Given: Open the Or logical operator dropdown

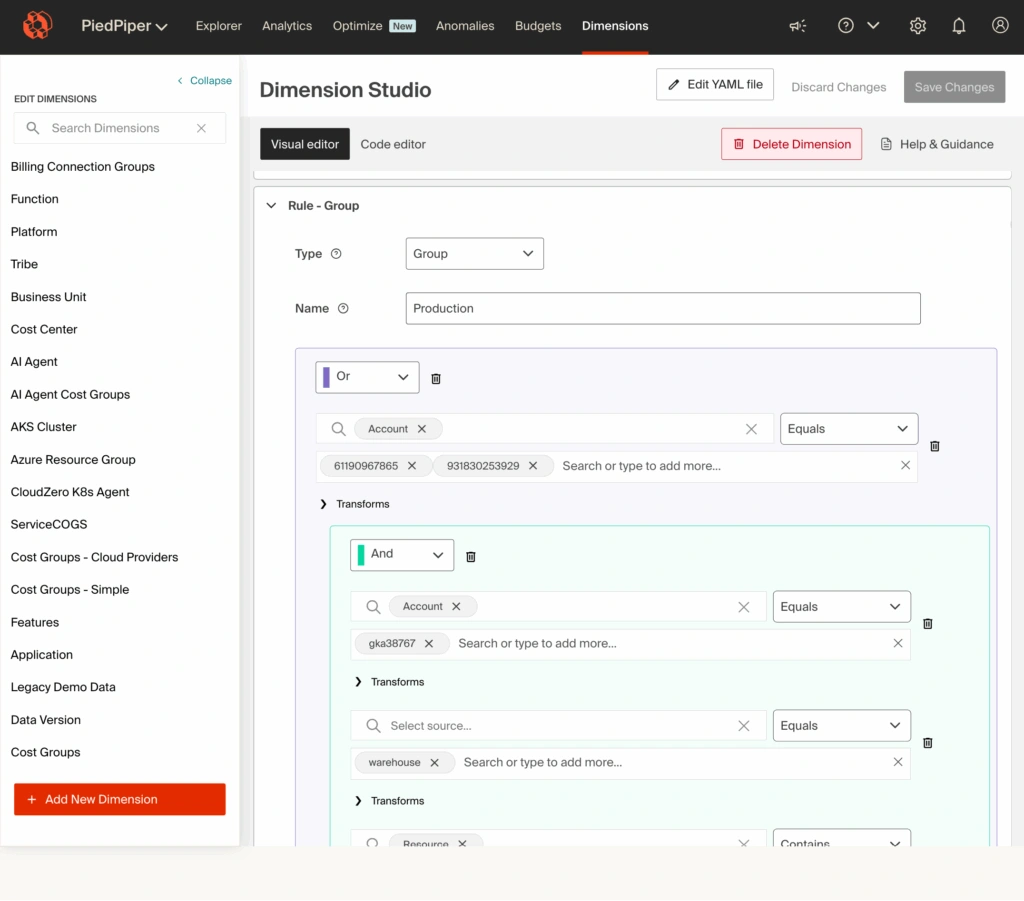Looking at the screenshot, I should coord(368,377).
